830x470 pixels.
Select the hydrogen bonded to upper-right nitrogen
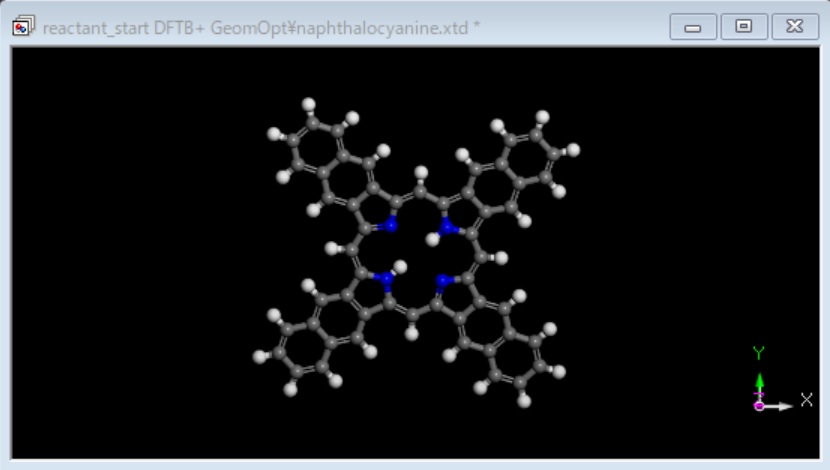pyautogui.click(x=435, y=239)
